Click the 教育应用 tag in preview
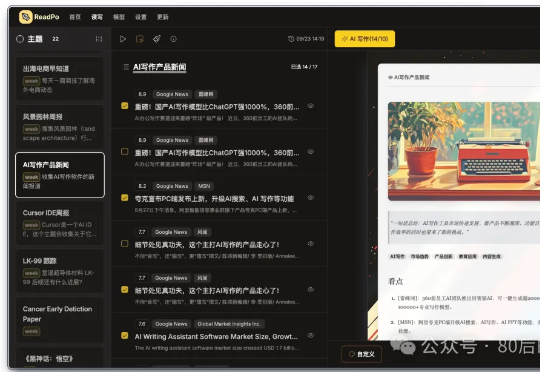Screen dimensions: 540x372 click(x=467, y=257)
